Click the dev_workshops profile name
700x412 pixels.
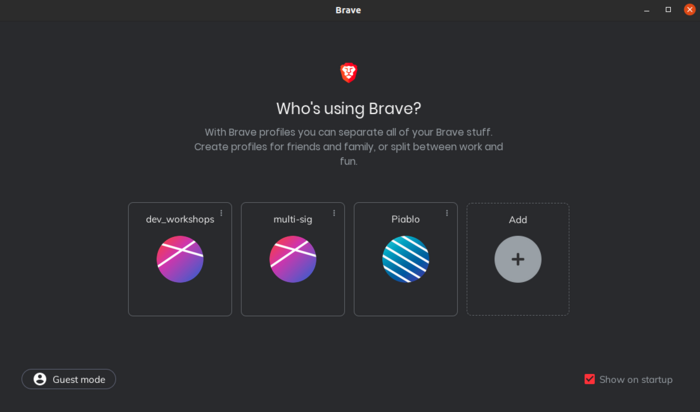[180, 220]
